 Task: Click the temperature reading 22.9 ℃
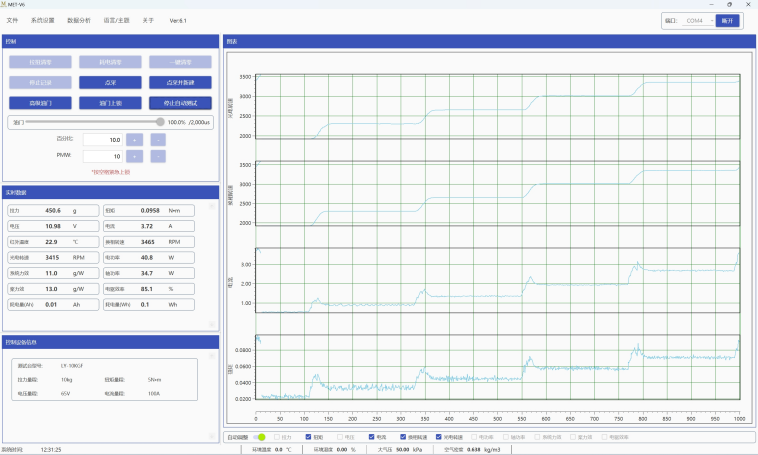pos(53,242)
